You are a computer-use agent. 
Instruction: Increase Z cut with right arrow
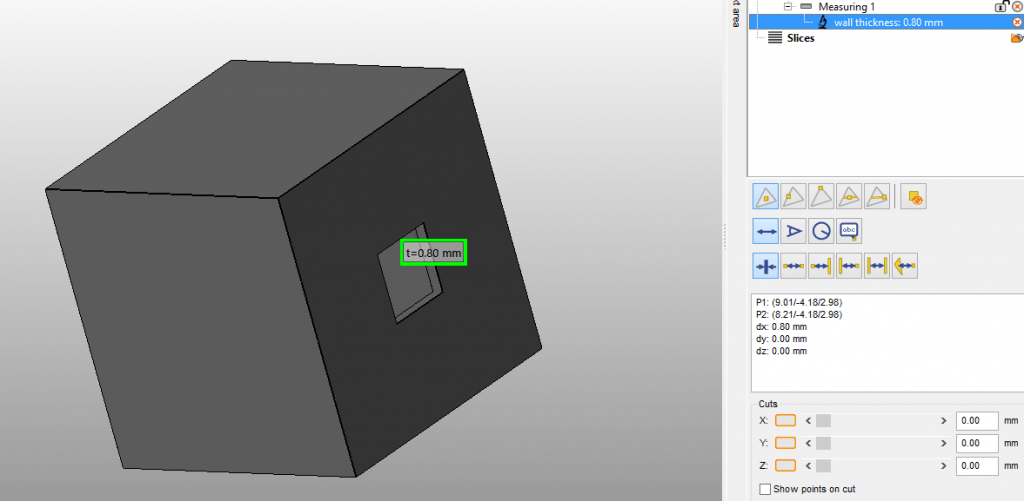pyautogui.click(x=943, y=466)
